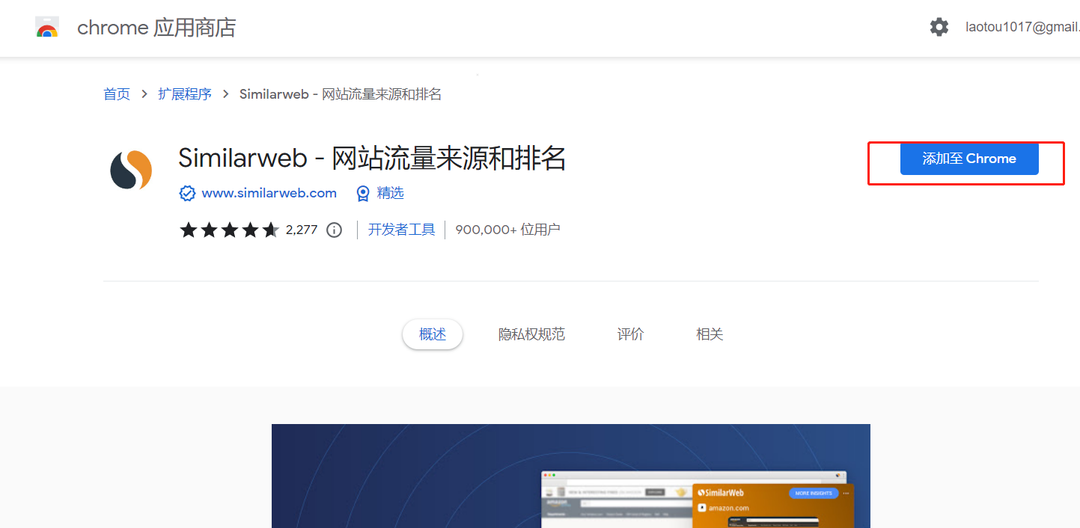
Task: Click the Similarweb extension logo icon
Action: click(x=131, y=169)
